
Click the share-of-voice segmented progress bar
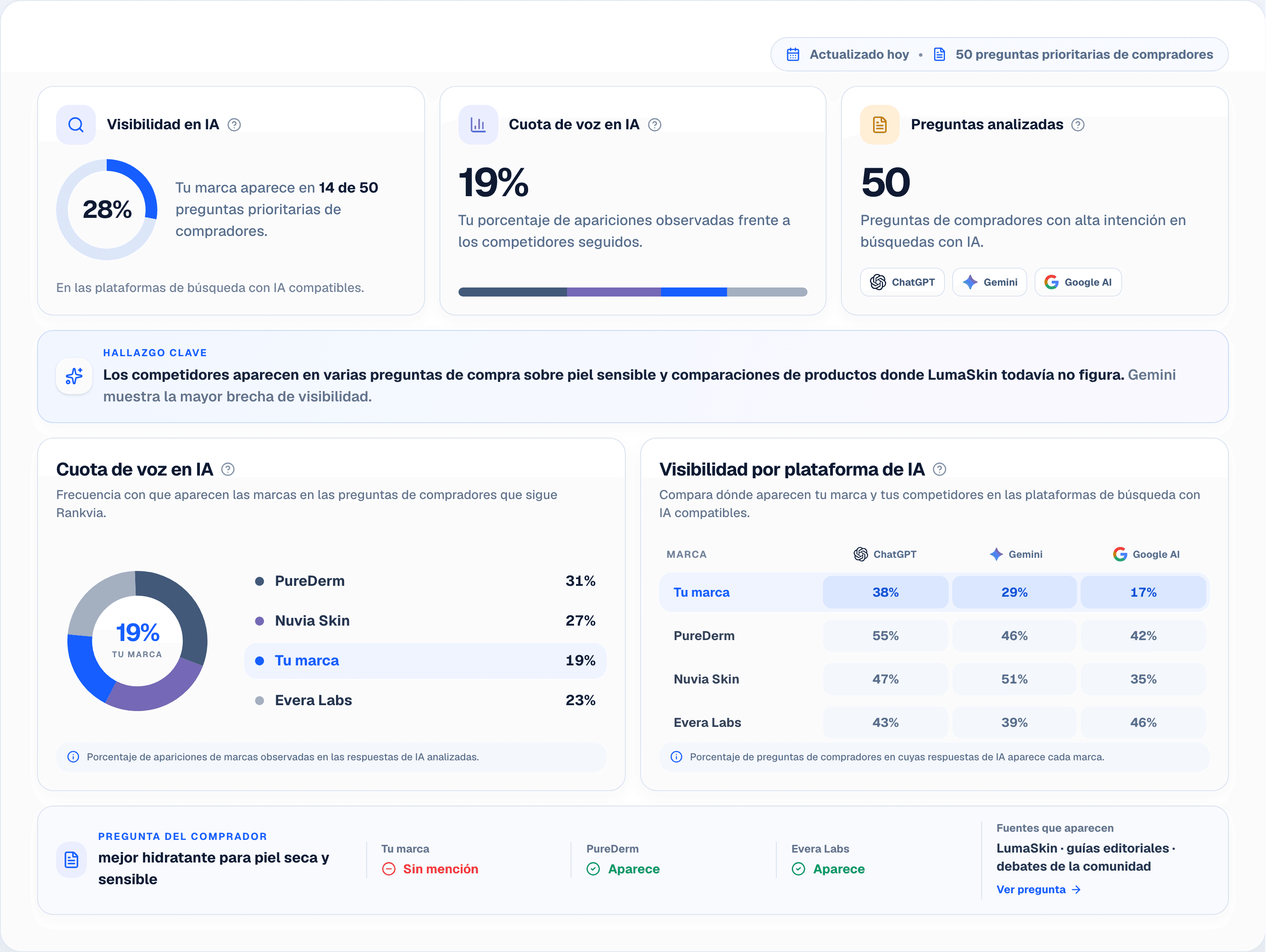(633, 292)
